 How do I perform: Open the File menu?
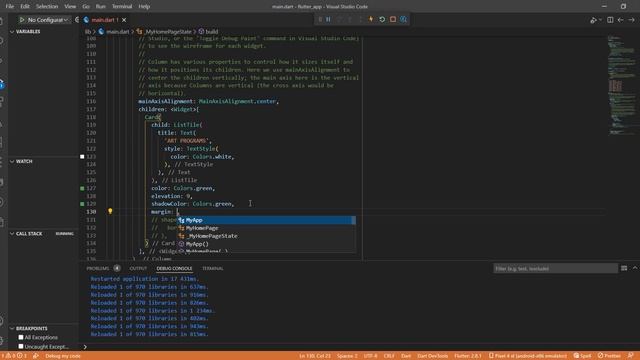pyautogui.click(x=10, y=7)
